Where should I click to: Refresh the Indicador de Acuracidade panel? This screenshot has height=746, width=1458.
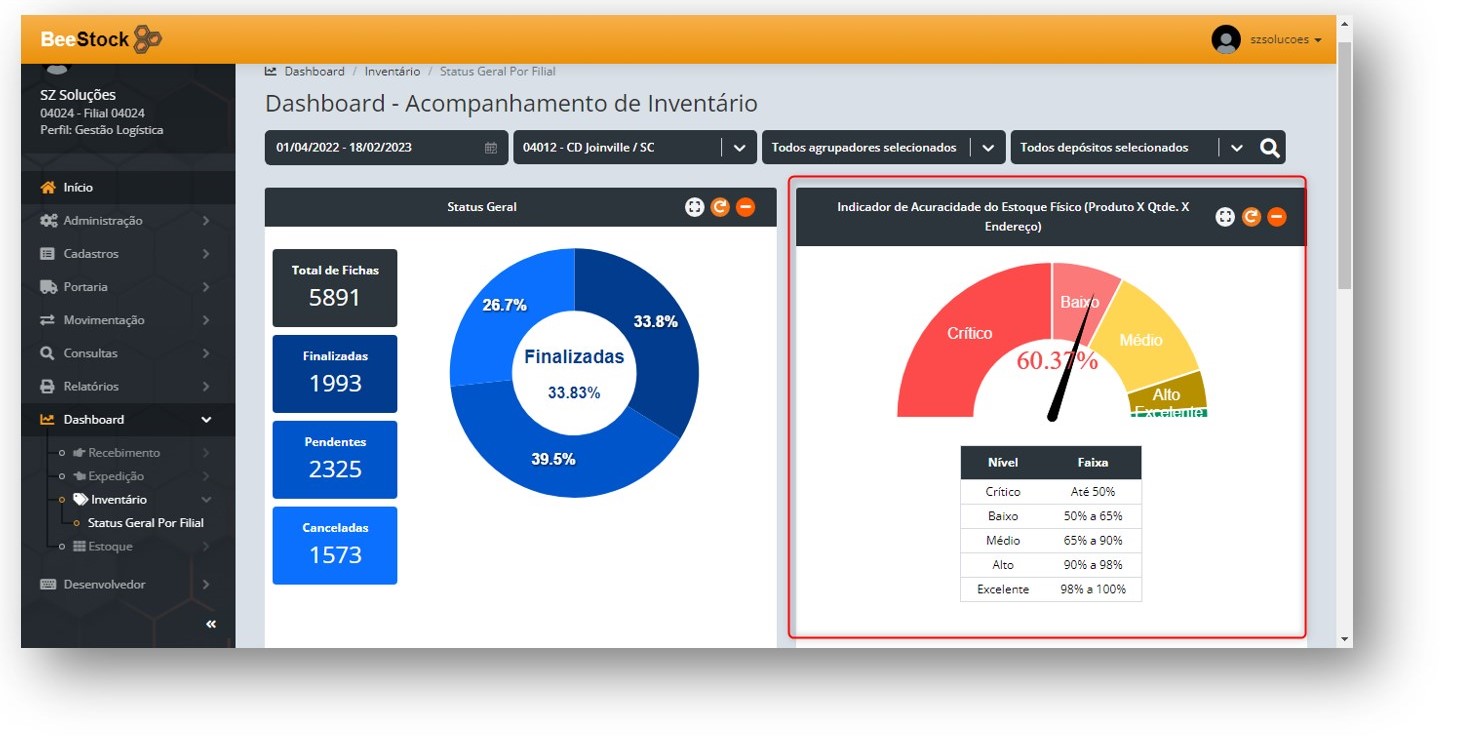(1251, 217)
